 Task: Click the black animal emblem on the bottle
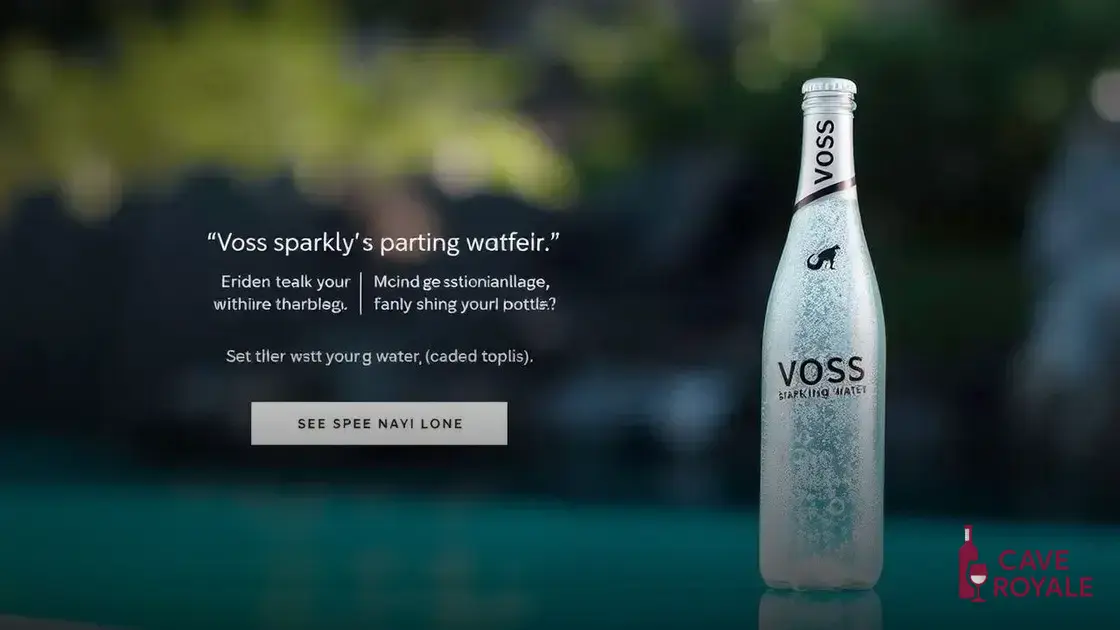824,258
